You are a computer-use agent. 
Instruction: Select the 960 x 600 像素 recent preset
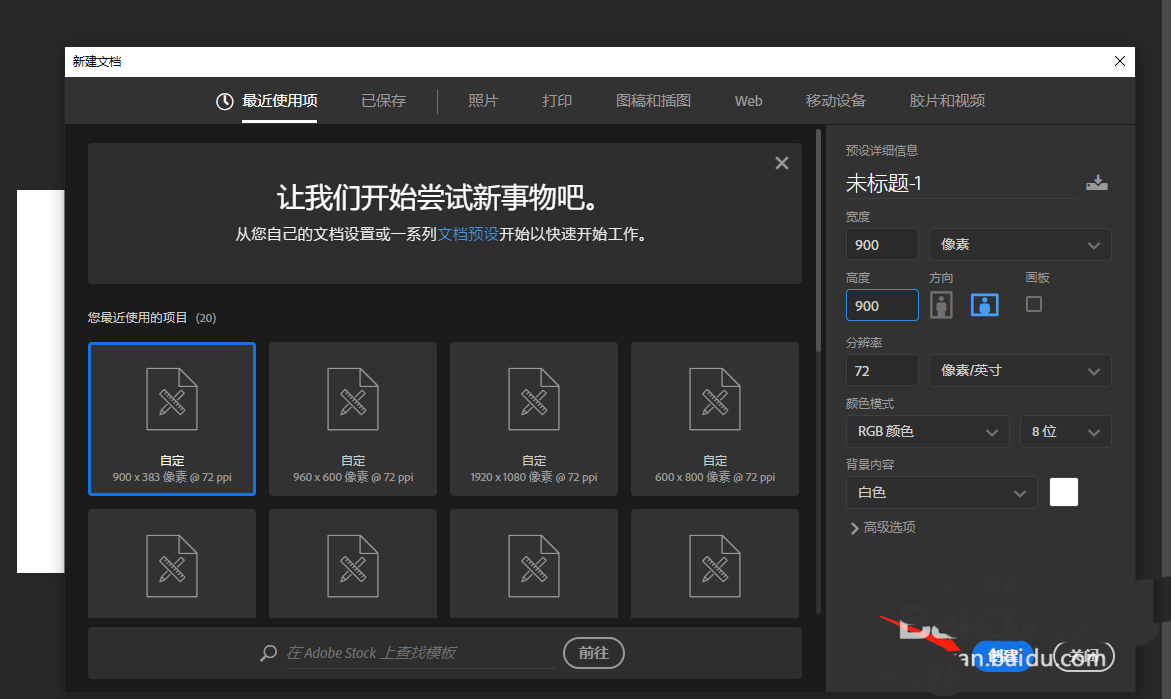(x=352, y=418)
